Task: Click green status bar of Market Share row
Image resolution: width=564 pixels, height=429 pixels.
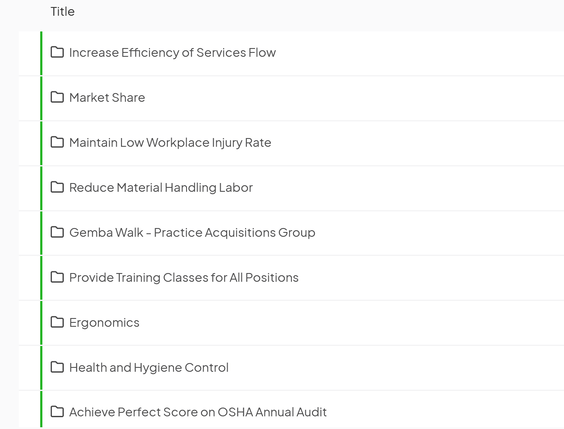Action: click(x=41, y=98)
